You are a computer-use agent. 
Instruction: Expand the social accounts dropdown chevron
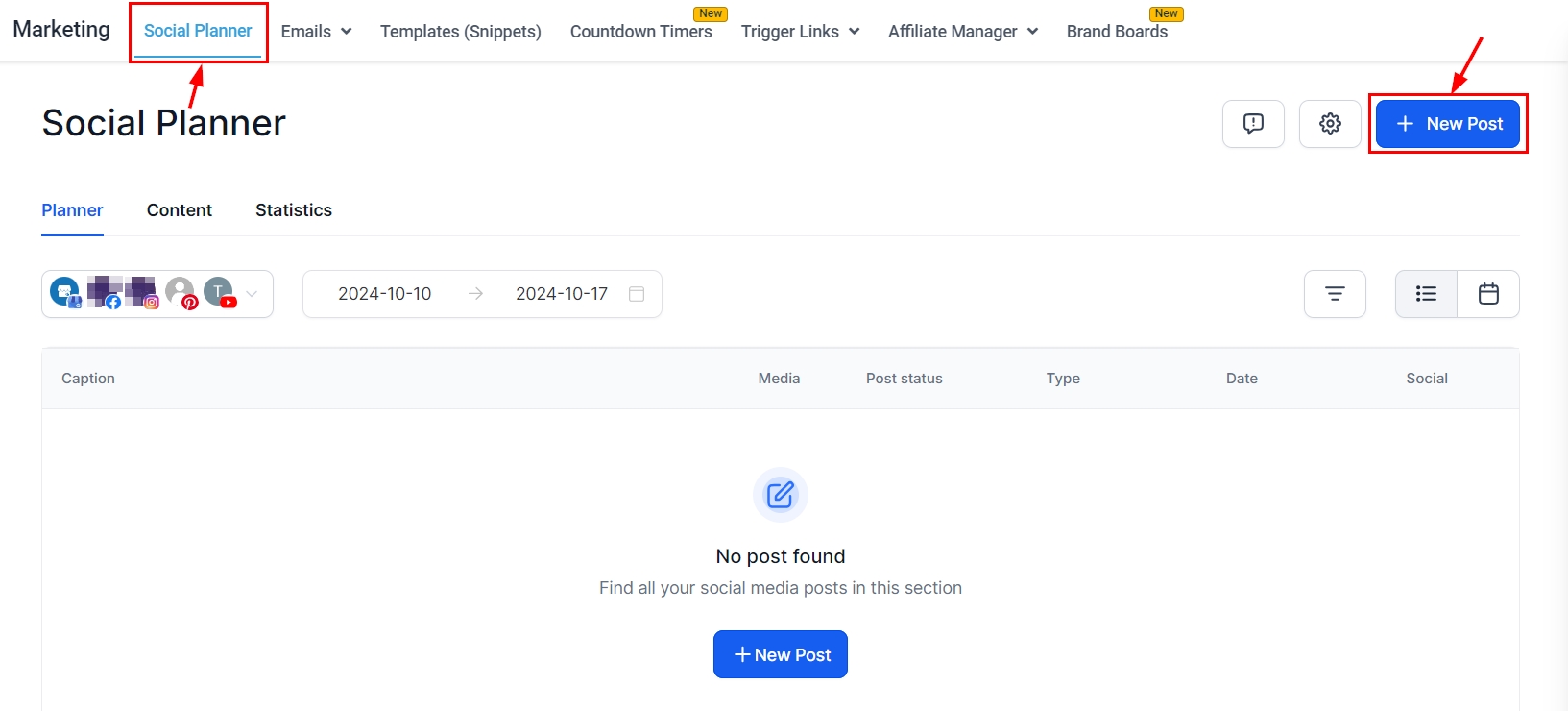point(253,294)
